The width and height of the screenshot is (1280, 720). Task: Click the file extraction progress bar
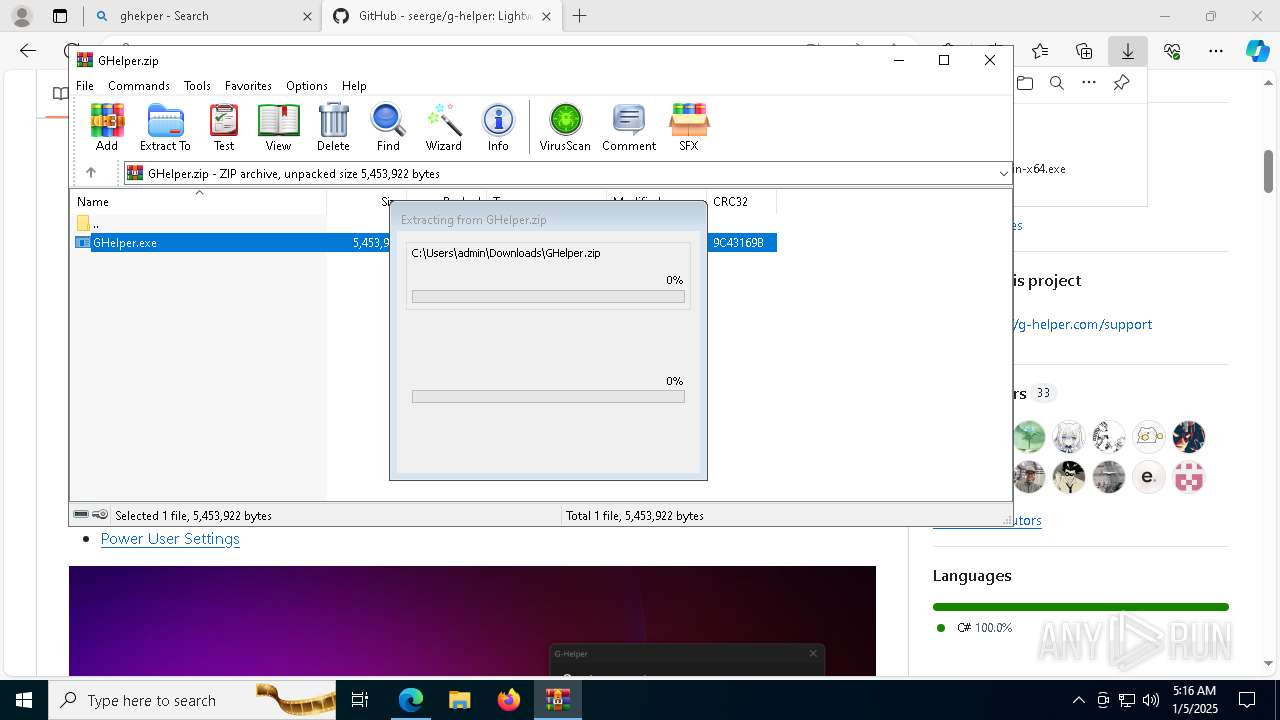[x=548, y=296]
